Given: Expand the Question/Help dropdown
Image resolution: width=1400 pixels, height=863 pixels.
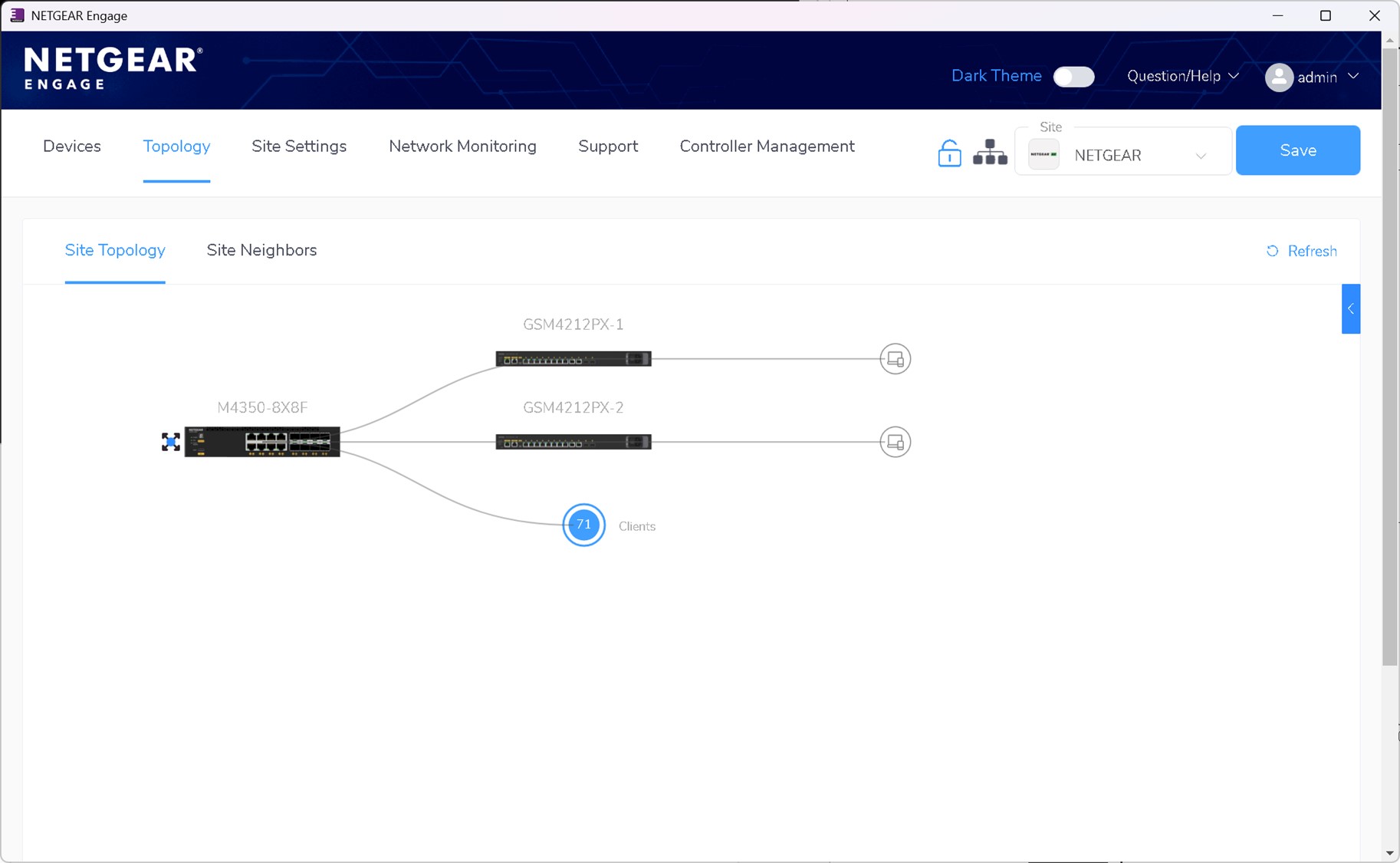Looking at the screenshot, I should (x=1183, y=76).
